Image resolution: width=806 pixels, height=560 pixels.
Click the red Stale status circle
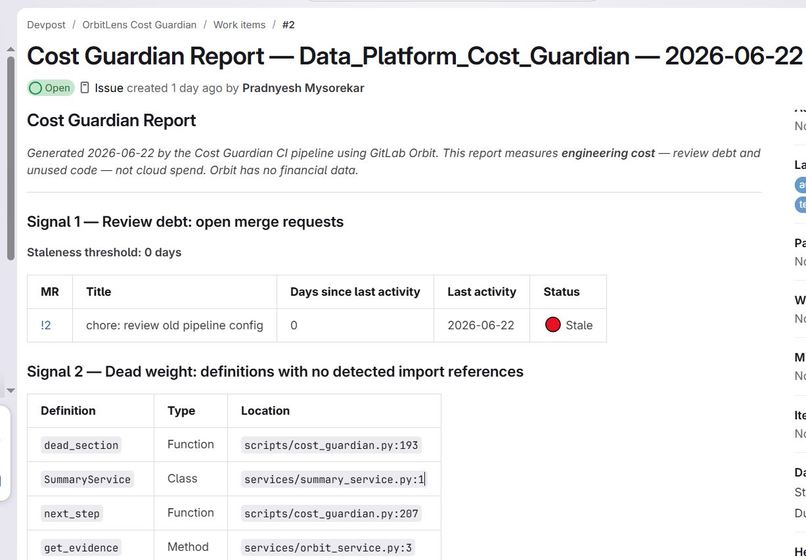(x=553, y=325)
